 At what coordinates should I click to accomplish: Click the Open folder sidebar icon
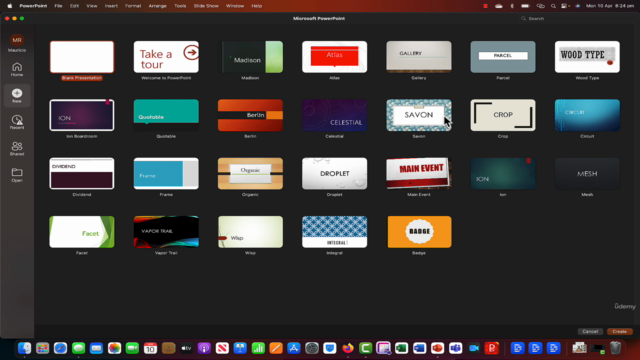point(17,175)
